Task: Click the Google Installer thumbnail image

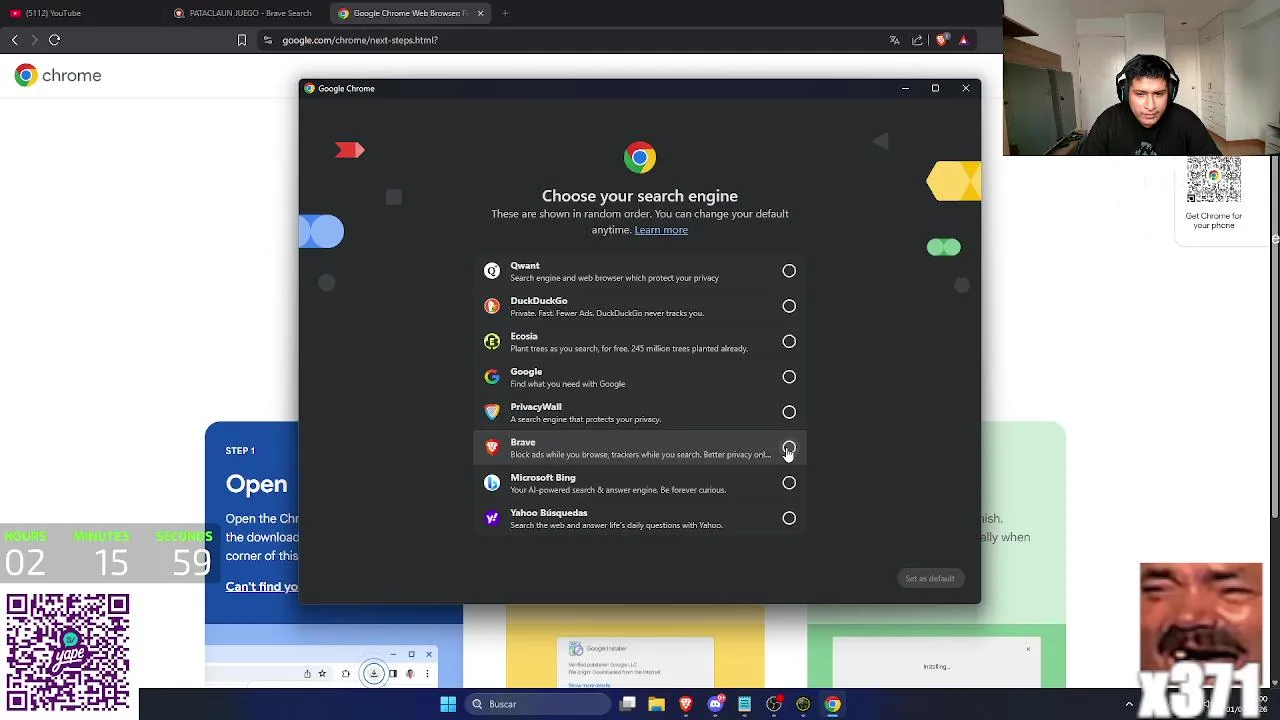Action: pyautogui.click(x=635, y=662)
